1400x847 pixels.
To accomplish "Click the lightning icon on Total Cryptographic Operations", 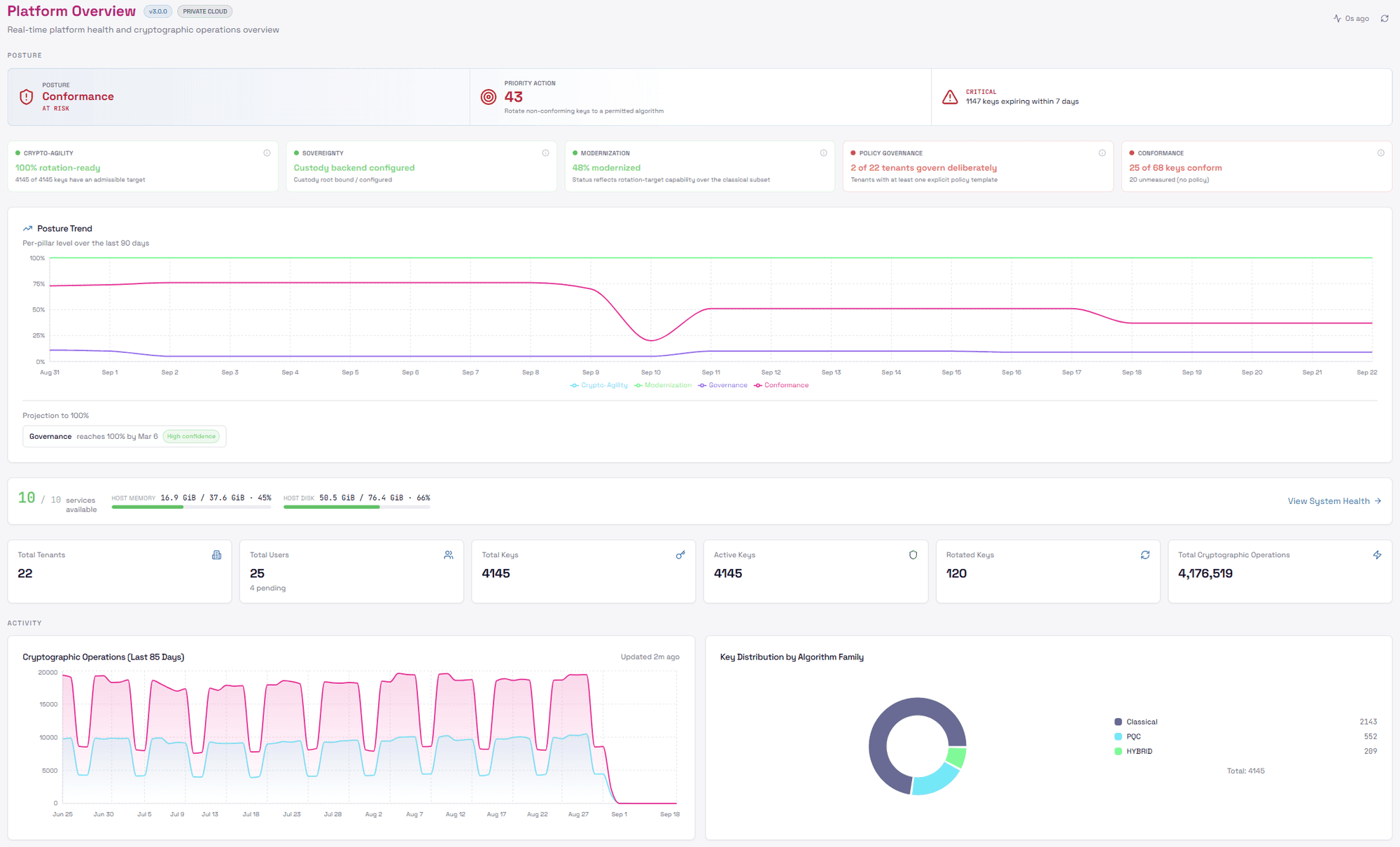I will (1377, 555).
